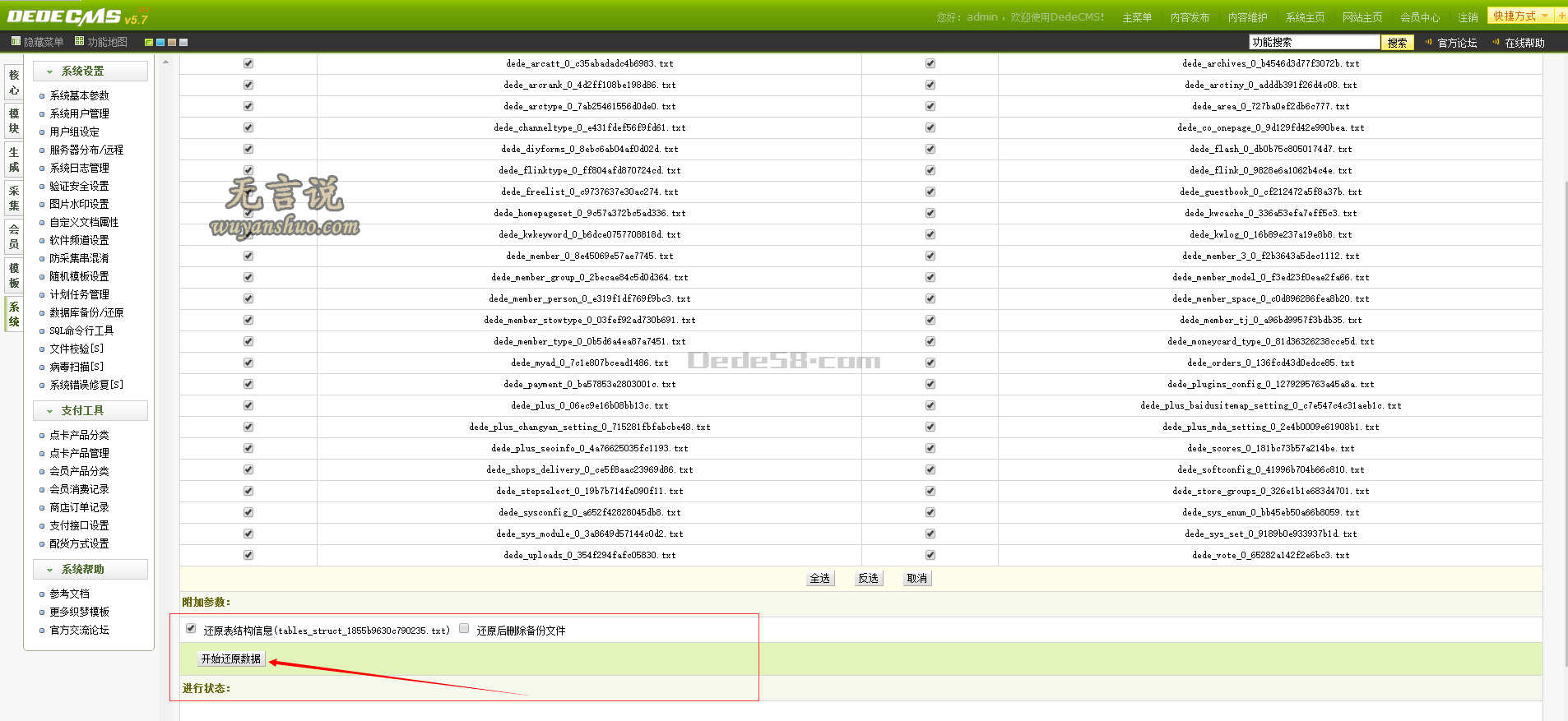The width and height of the screenshot is (1568, 721).
Task: Uncheck the dede_arcatt backup file checkbox
Action: pos(248,63)
